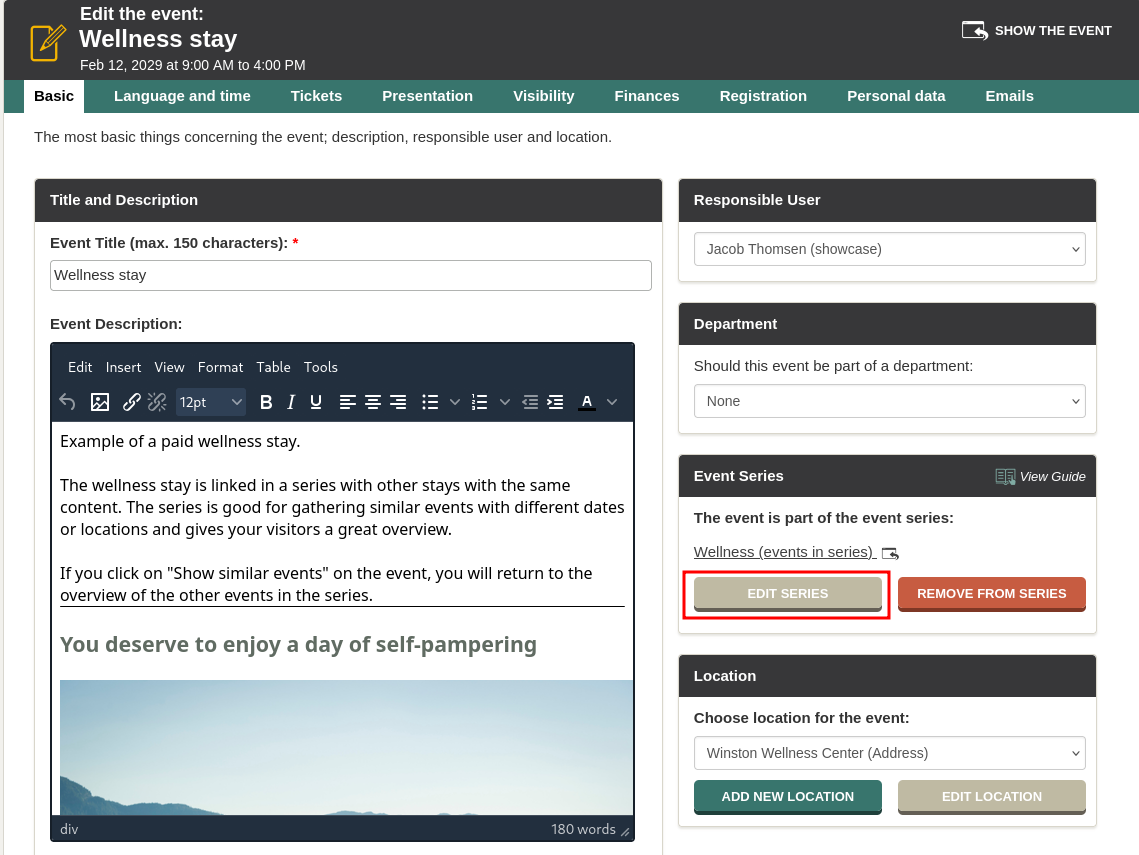The height and width of the screenshot is (855, 1139).
Task: Click the View Guide book icon
Action: [1005, 477]
